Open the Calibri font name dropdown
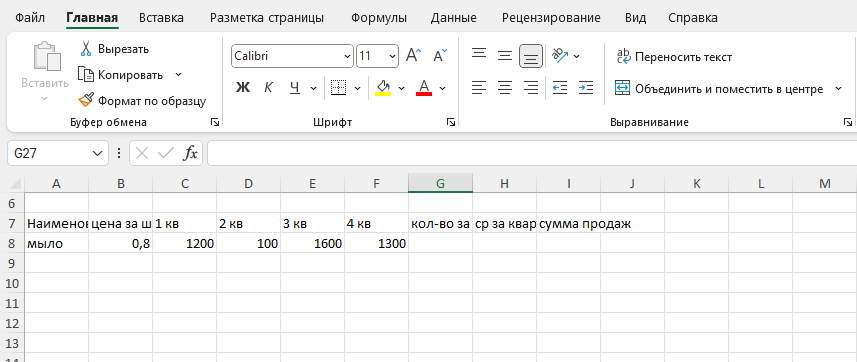 348,56
